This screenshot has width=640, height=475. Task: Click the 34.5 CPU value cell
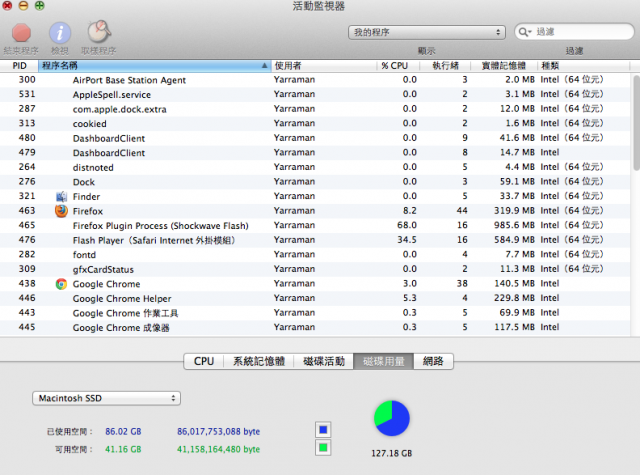407,240
